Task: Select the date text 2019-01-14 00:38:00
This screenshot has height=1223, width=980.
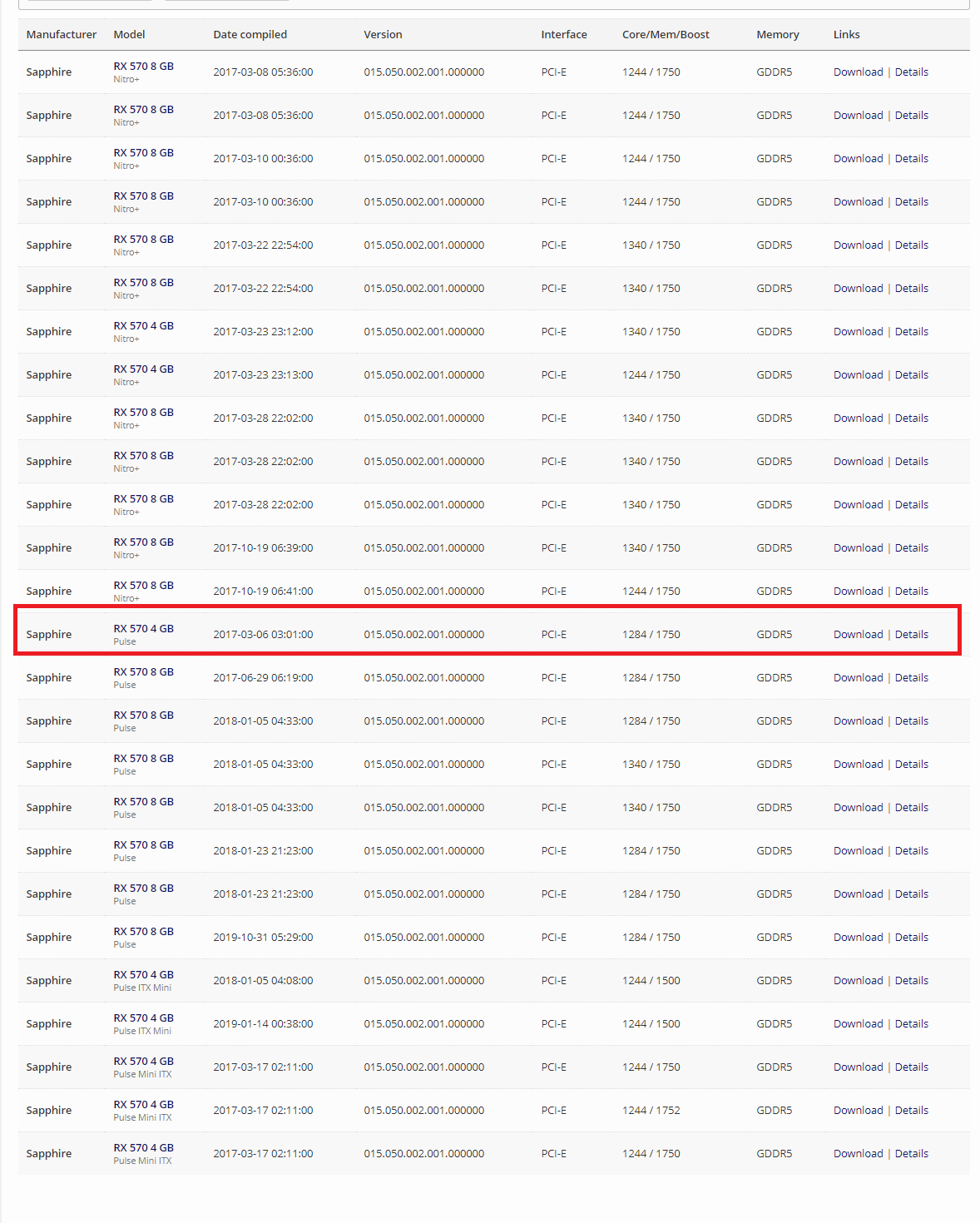Action: click(x=263, y=1023)
